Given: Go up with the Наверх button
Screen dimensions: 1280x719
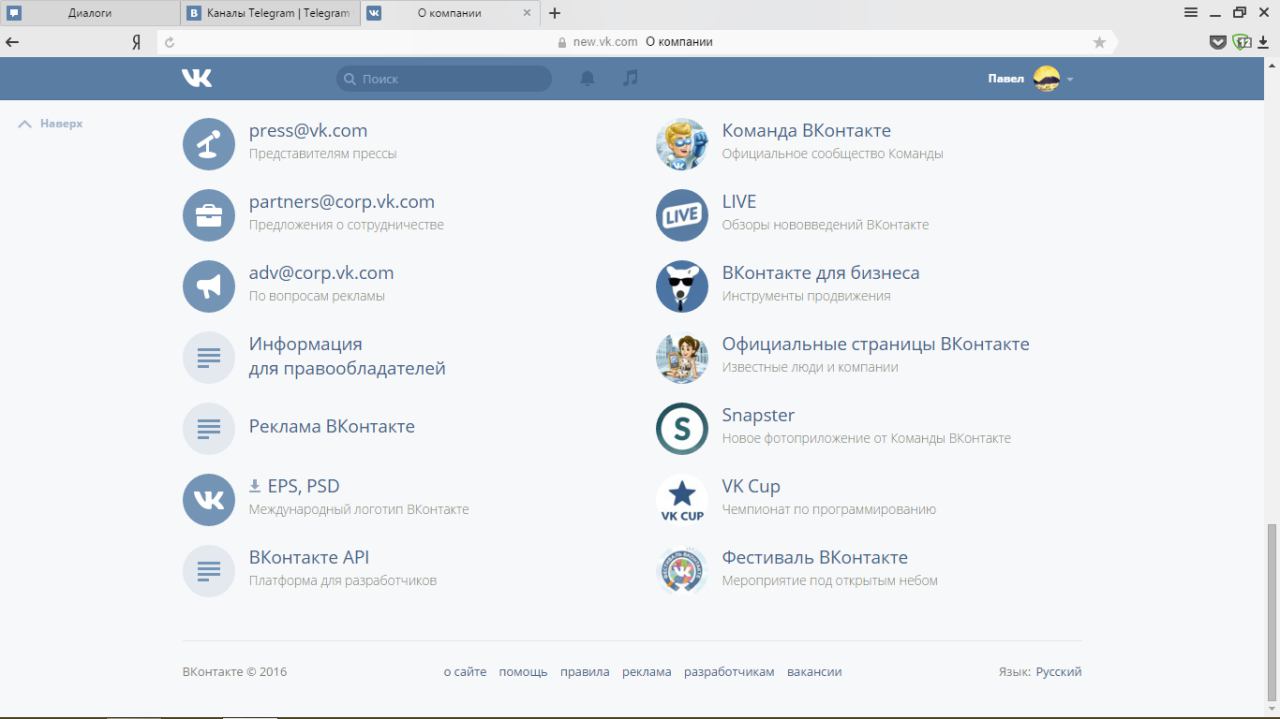Looking at the screenshot, I should [x=50, y=124].
